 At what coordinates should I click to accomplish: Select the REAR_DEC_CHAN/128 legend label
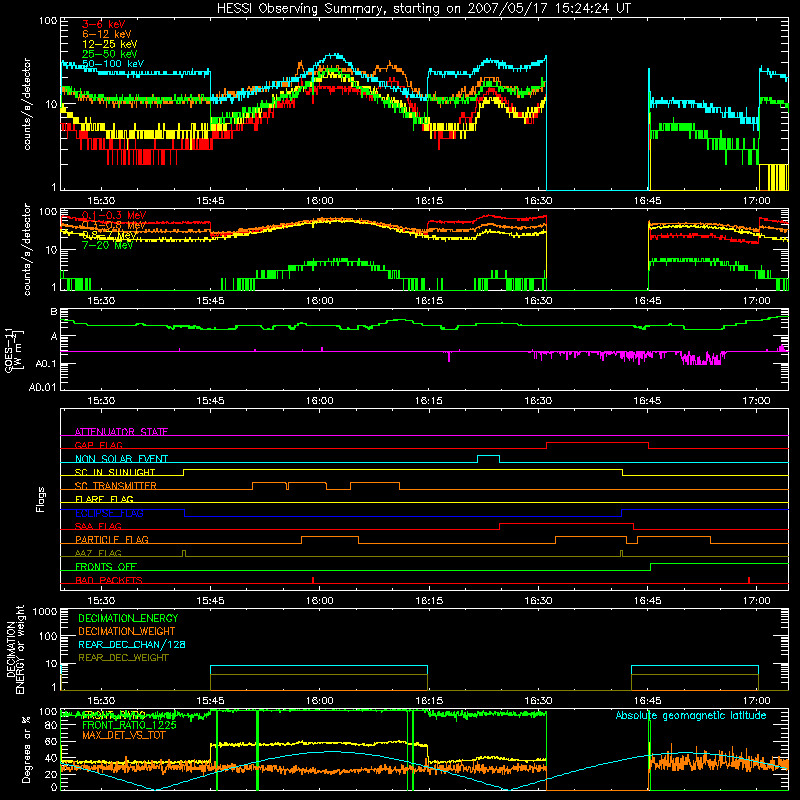(132, 644)
